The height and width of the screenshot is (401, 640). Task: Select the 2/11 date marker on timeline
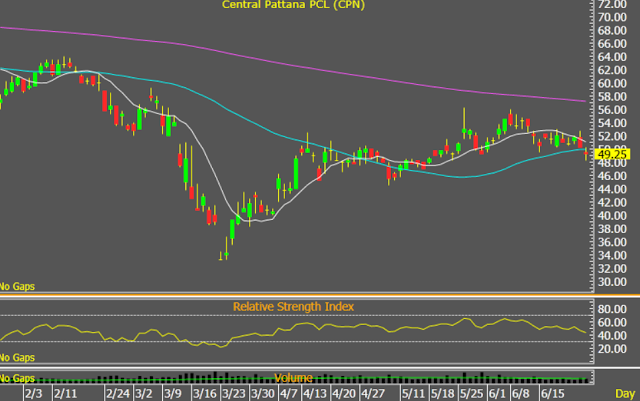tap(66, 394)
